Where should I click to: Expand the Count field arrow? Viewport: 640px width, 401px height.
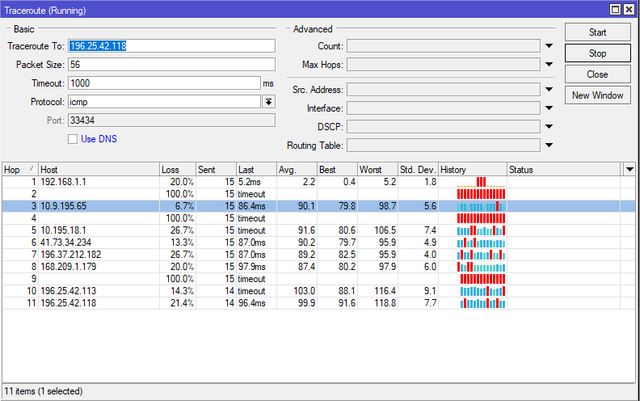(549, 46)
